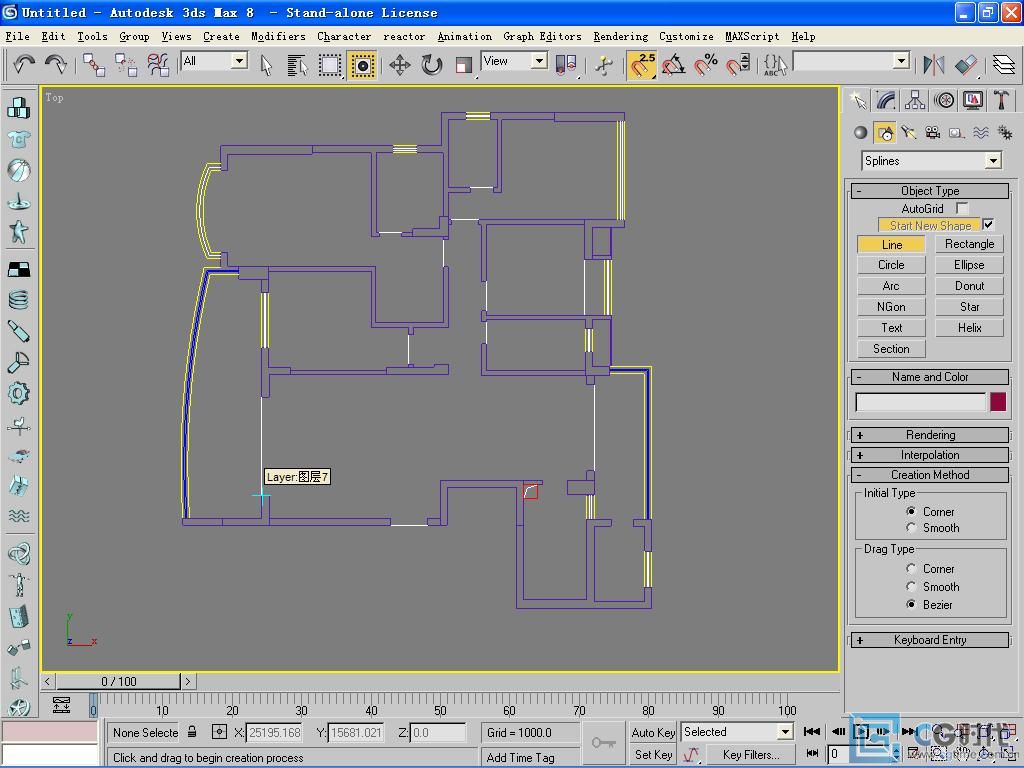This screenshot has height=768, width=1024.
Task: Open the Graph Editors menu
Action: 542,37
